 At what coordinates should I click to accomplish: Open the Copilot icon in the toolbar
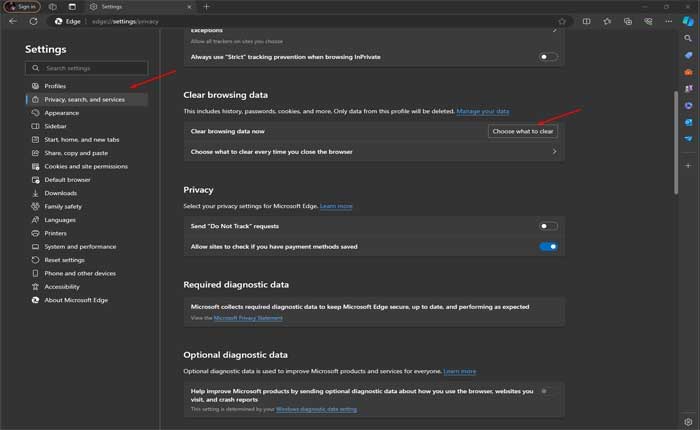688,20
